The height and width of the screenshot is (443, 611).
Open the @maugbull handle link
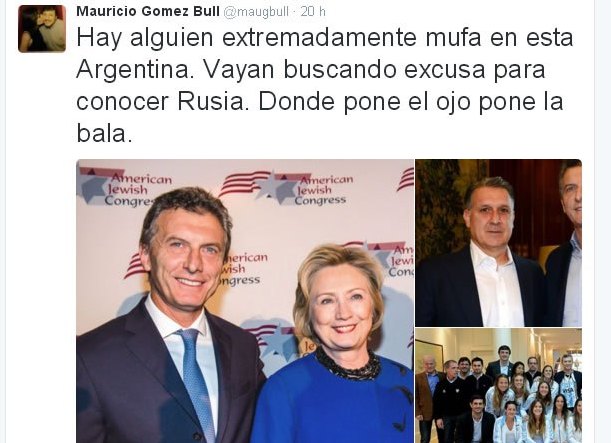coord(256,12)
